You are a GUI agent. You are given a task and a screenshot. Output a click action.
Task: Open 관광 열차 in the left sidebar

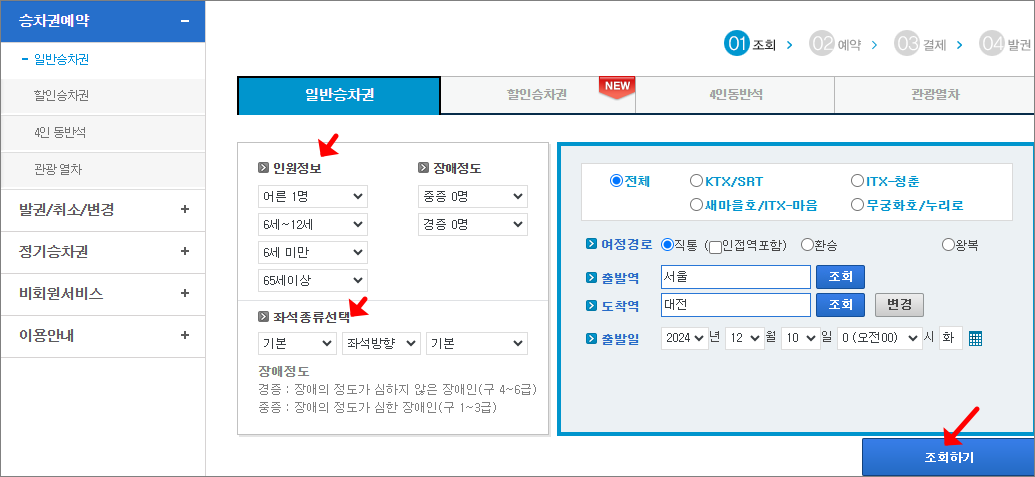tap(58, 170)
